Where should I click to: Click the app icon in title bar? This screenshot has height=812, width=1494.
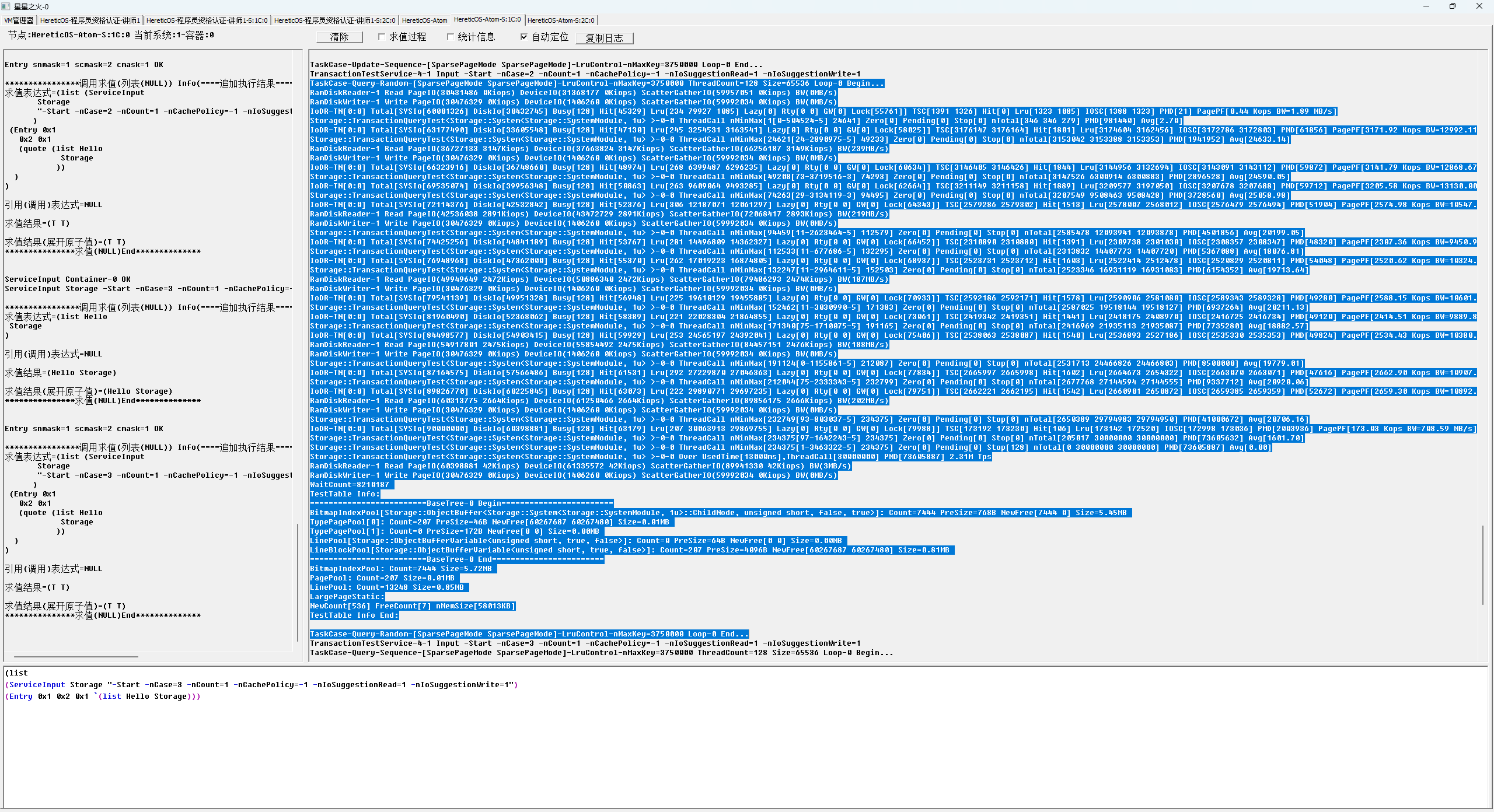6,6
